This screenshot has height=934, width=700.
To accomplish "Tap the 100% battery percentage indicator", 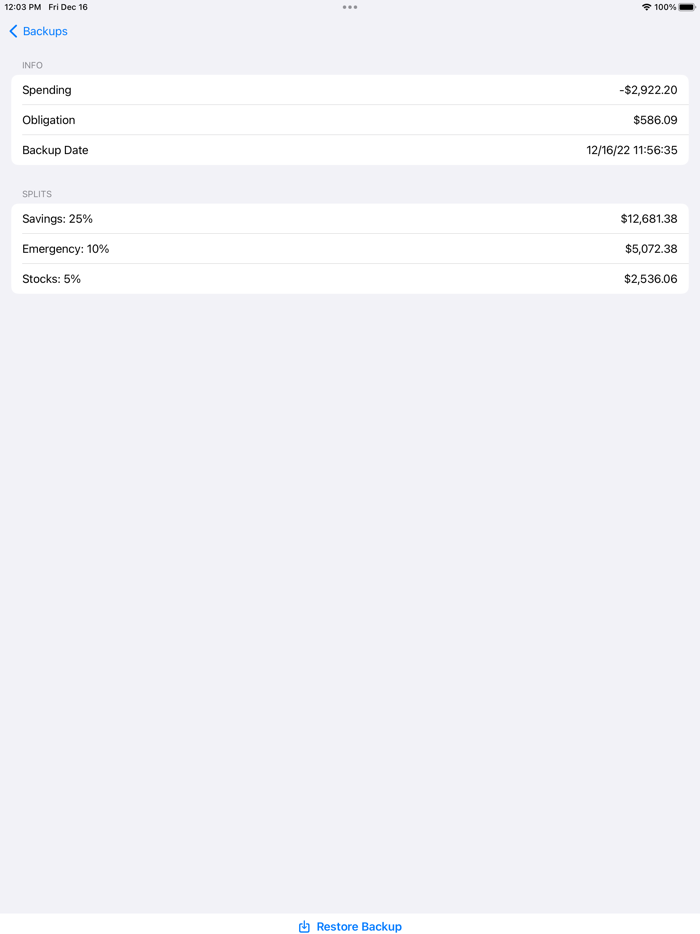I will coord(668,7).
